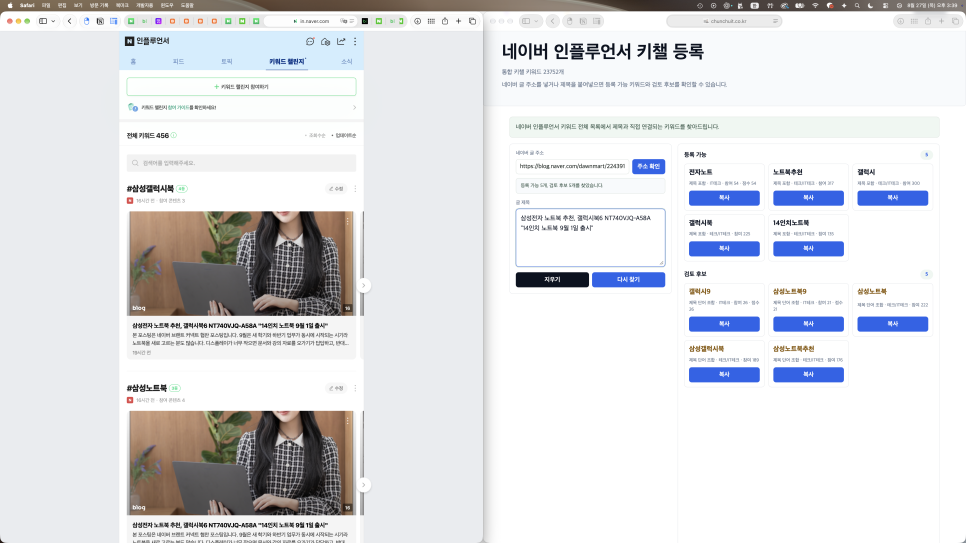
Task: Click 수정 button for #삼성노트북
Action: [336, 388]
